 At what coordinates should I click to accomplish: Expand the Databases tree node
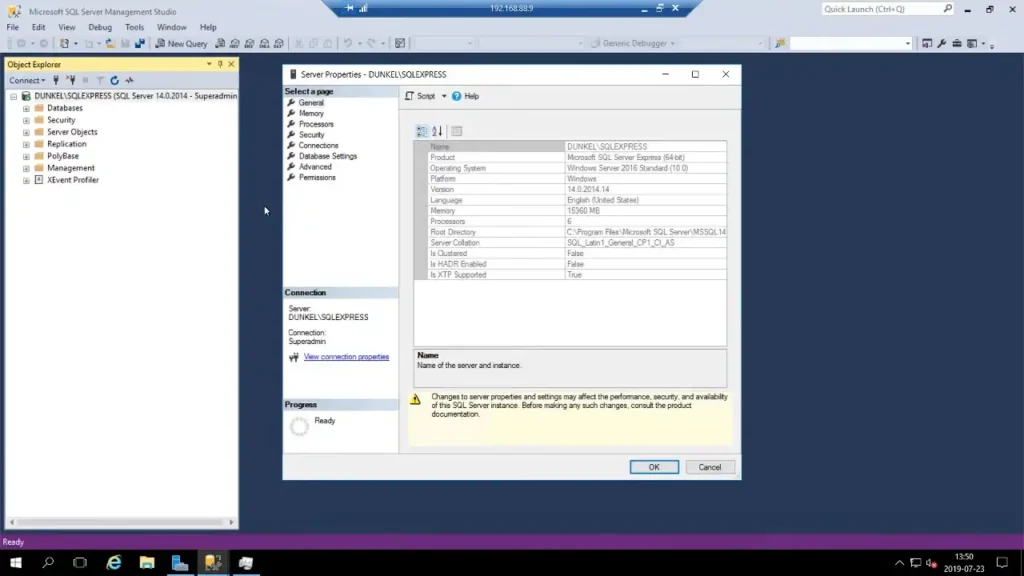tap(26, 108)
